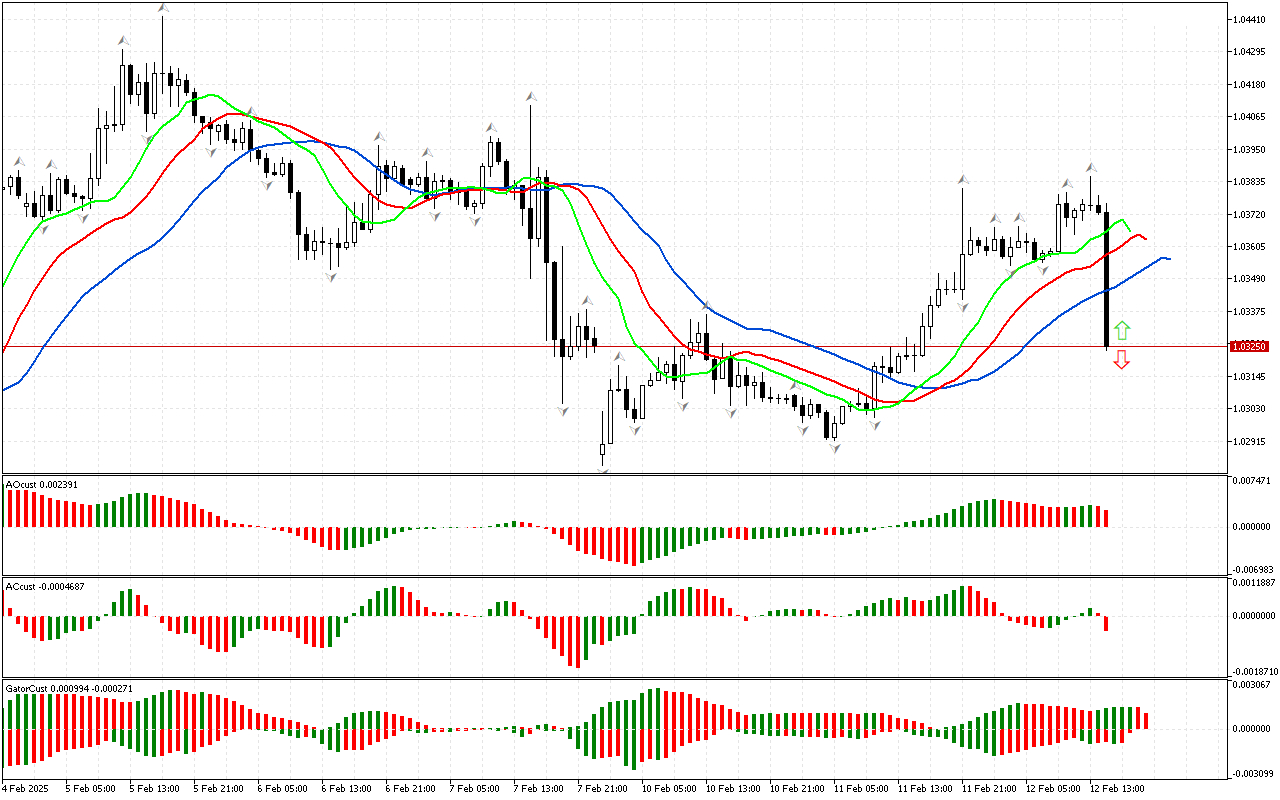Click the 5 Feb 21:00 time axis label

click(219, 789)
